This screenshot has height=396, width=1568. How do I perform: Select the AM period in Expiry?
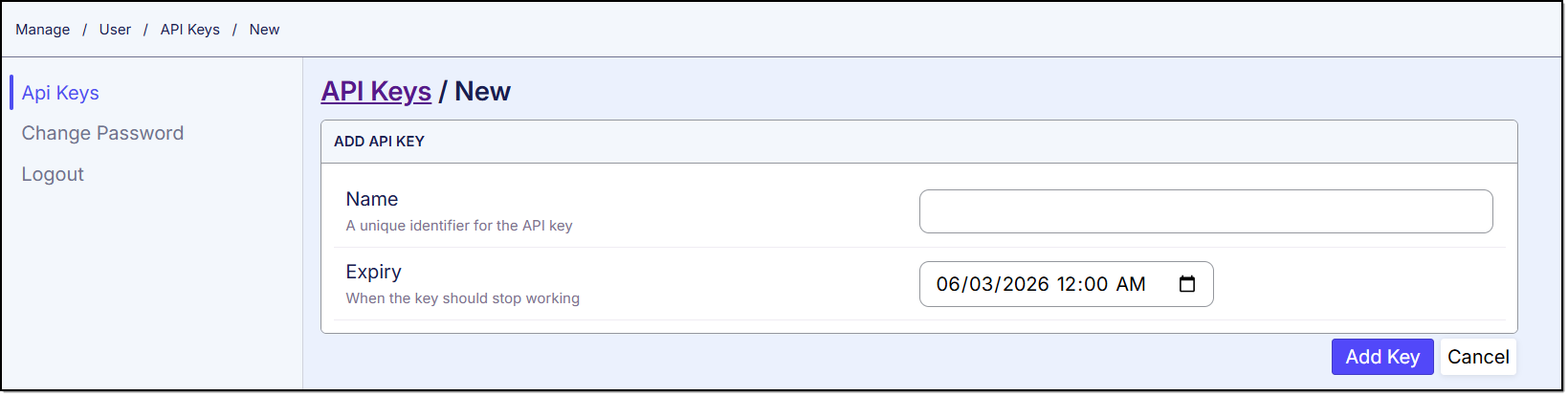[1131, 284]
